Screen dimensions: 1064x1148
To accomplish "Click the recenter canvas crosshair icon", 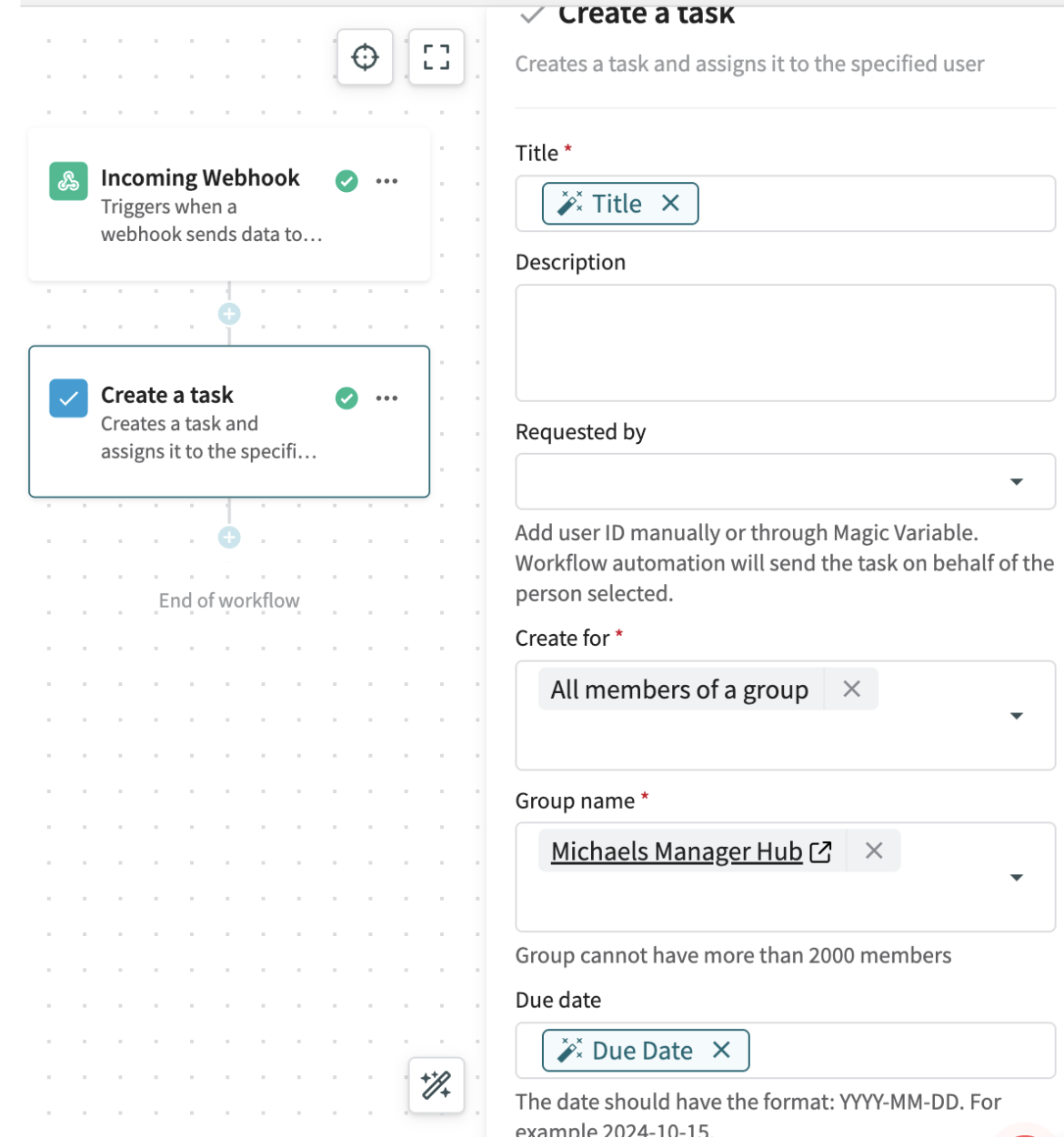I will point(365,57).
